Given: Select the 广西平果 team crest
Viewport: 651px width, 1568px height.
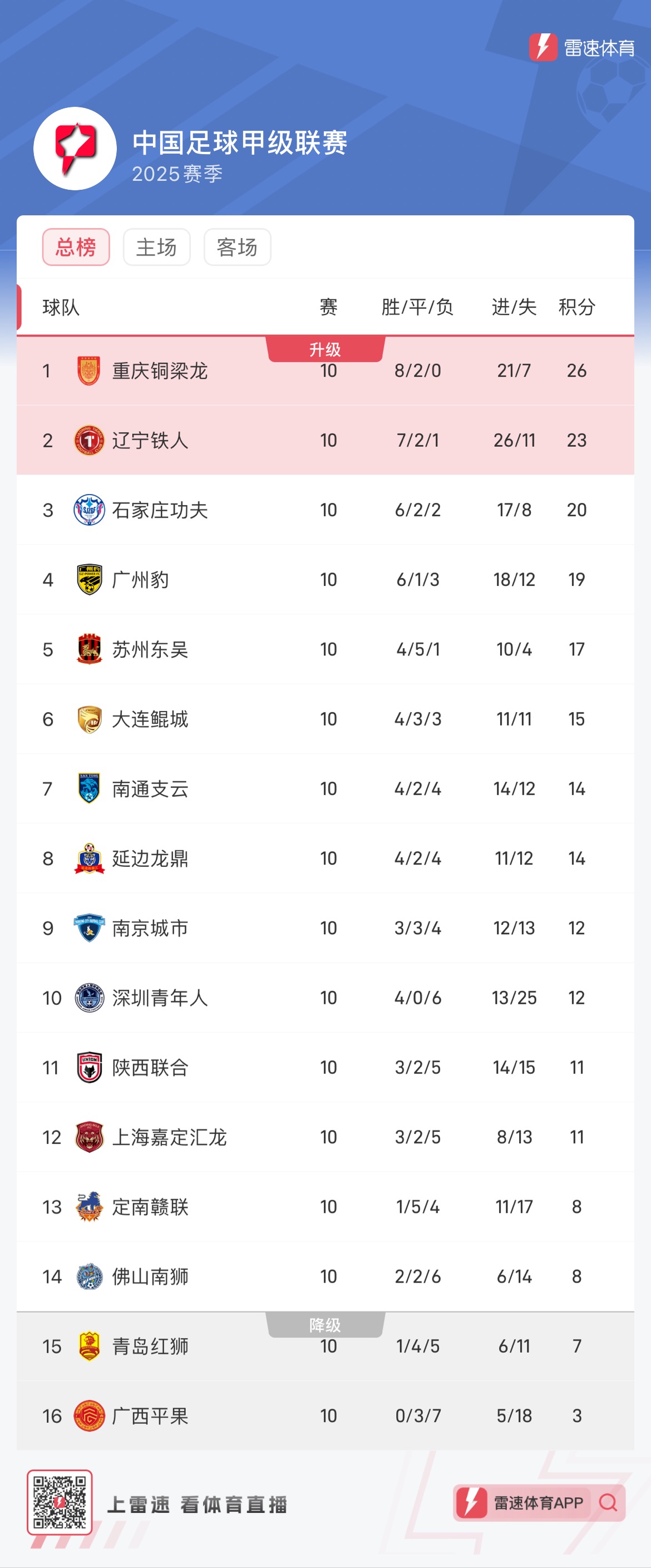Looking at the screenshot, I should coord(89,1415).
